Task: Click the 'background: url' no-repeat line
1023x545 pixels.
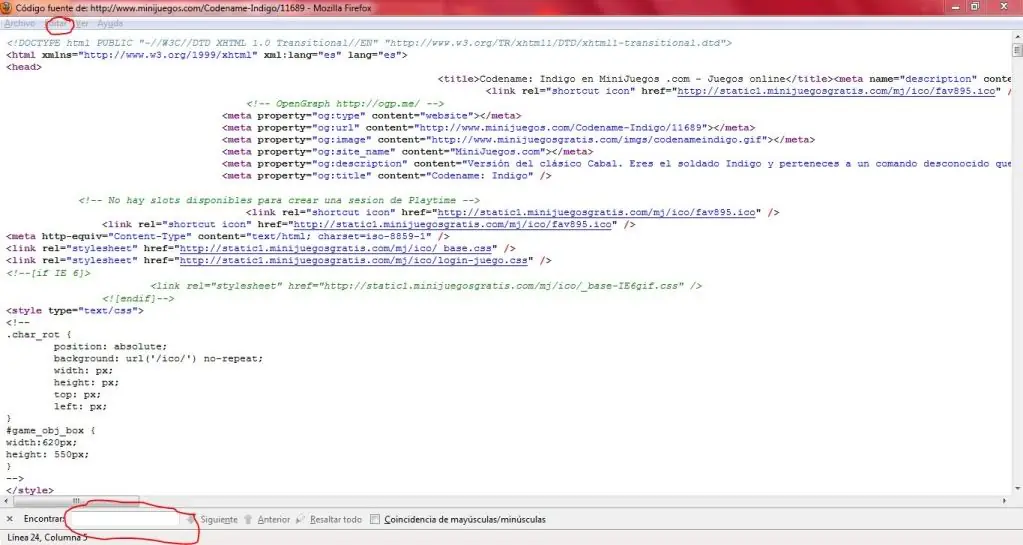Action: pos(159,359)
